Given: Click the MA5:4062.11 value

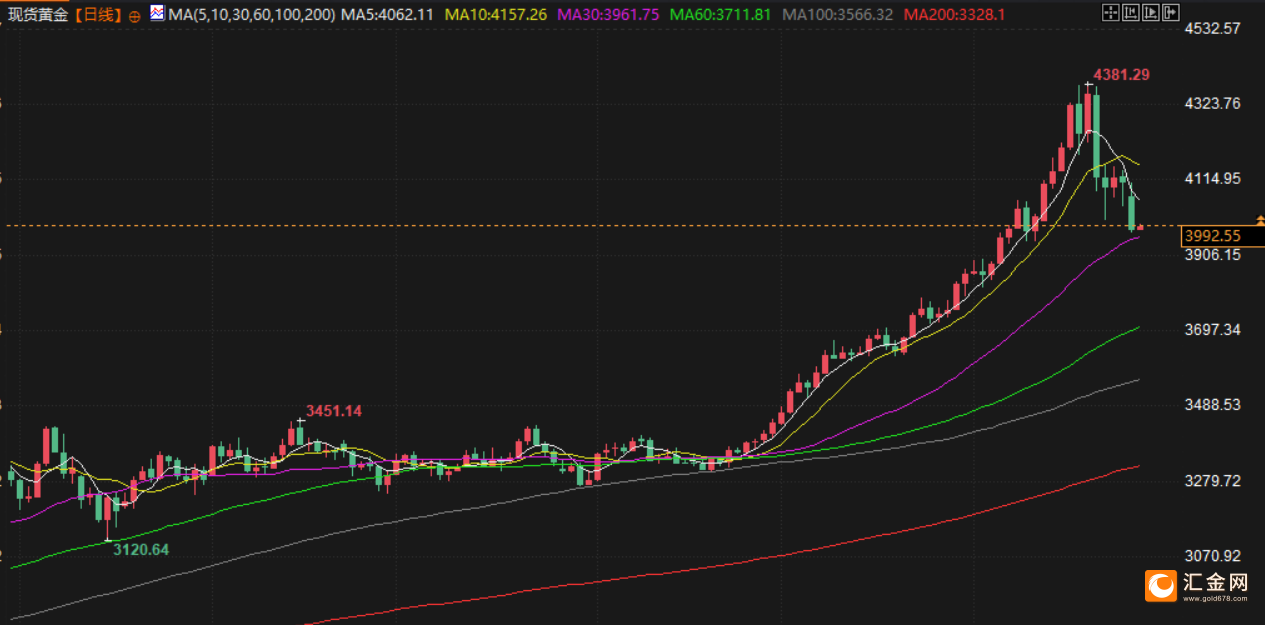Looking at the screenshot, I should click(387, 14).
